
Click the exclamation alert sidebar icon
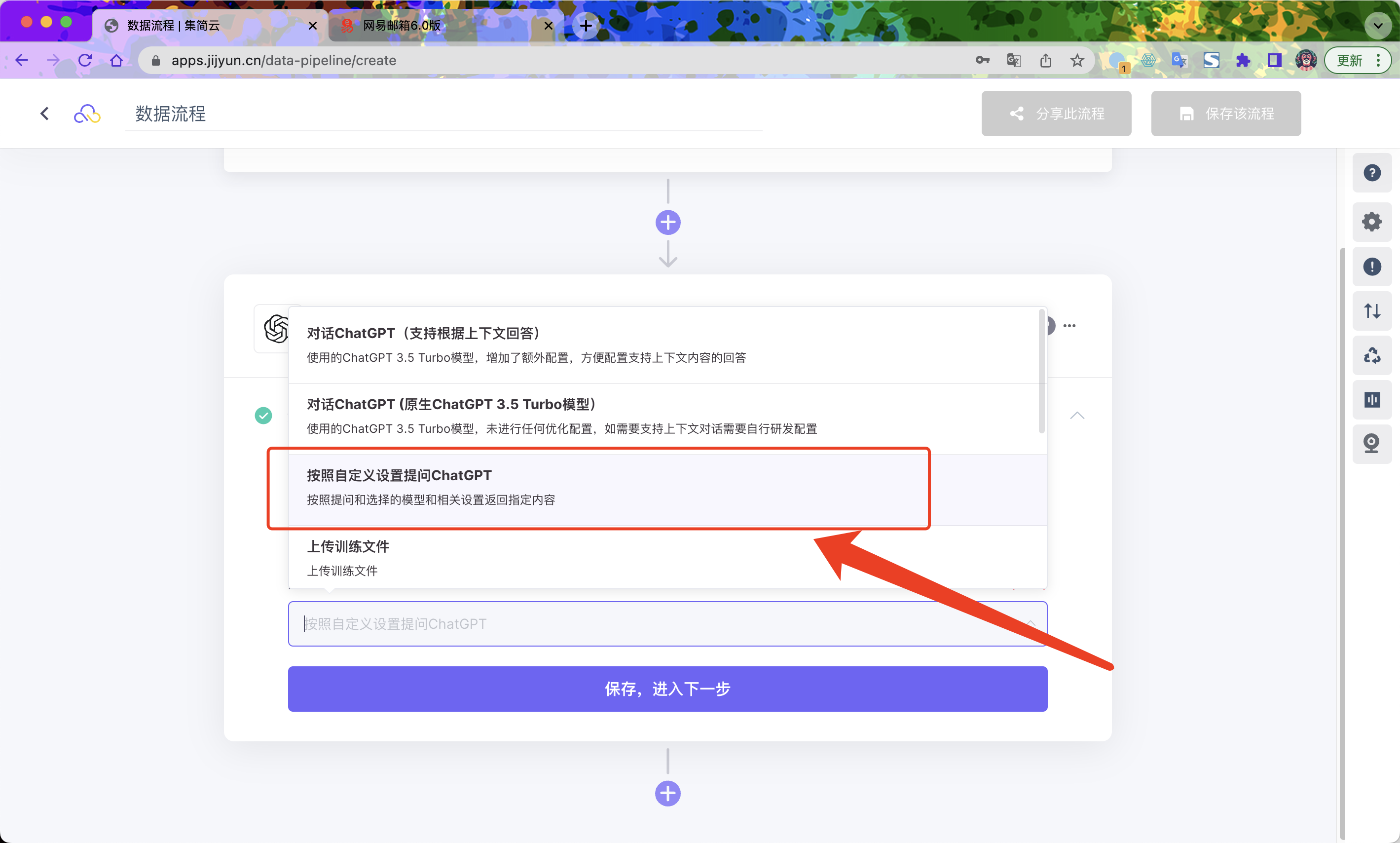[1371, 267]
